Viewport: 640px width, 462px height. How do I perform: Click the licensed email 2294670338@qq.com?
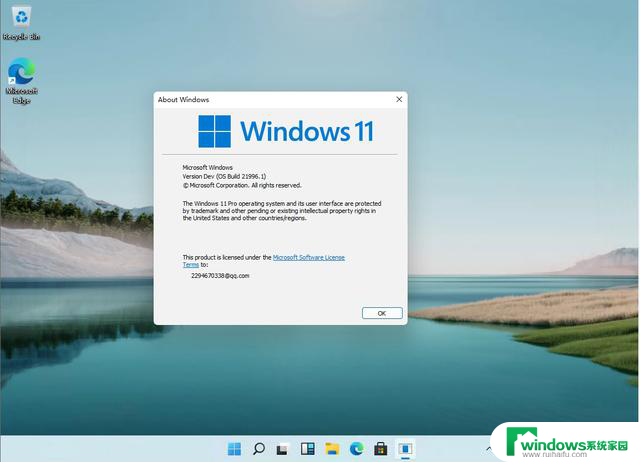coord(220,276)
